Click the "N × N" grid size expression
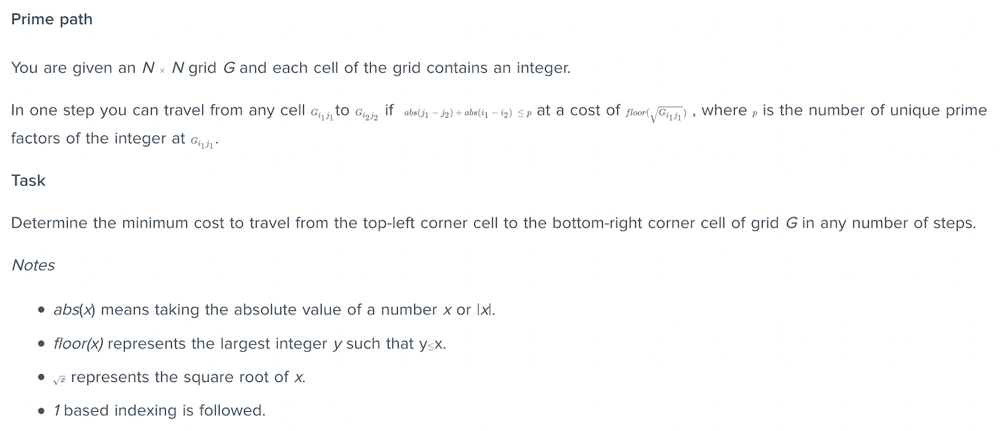The height and width of the screenshot is (431, 1000). (x=163, y=68)
